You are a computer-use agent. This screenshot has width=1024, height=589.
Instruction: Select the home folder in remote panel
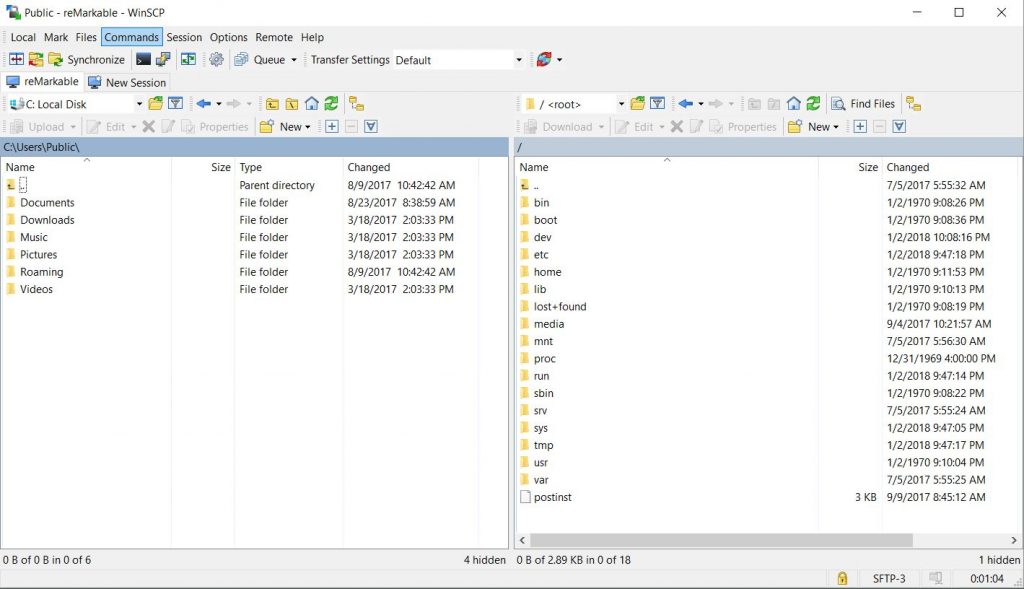(547, 272)
